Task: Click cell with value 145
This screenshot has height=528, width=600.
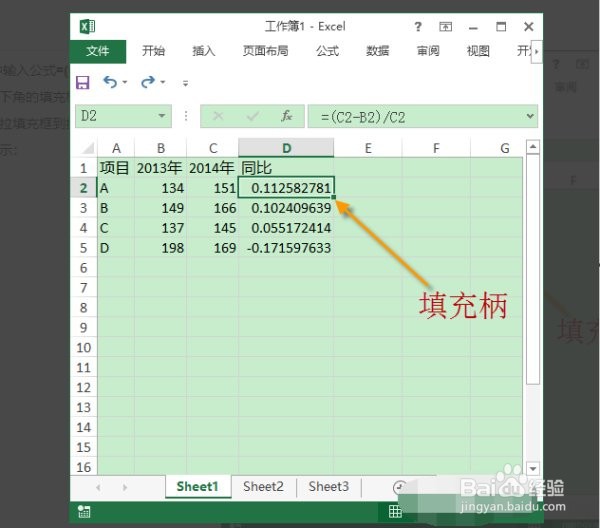Action: point(213,228)
